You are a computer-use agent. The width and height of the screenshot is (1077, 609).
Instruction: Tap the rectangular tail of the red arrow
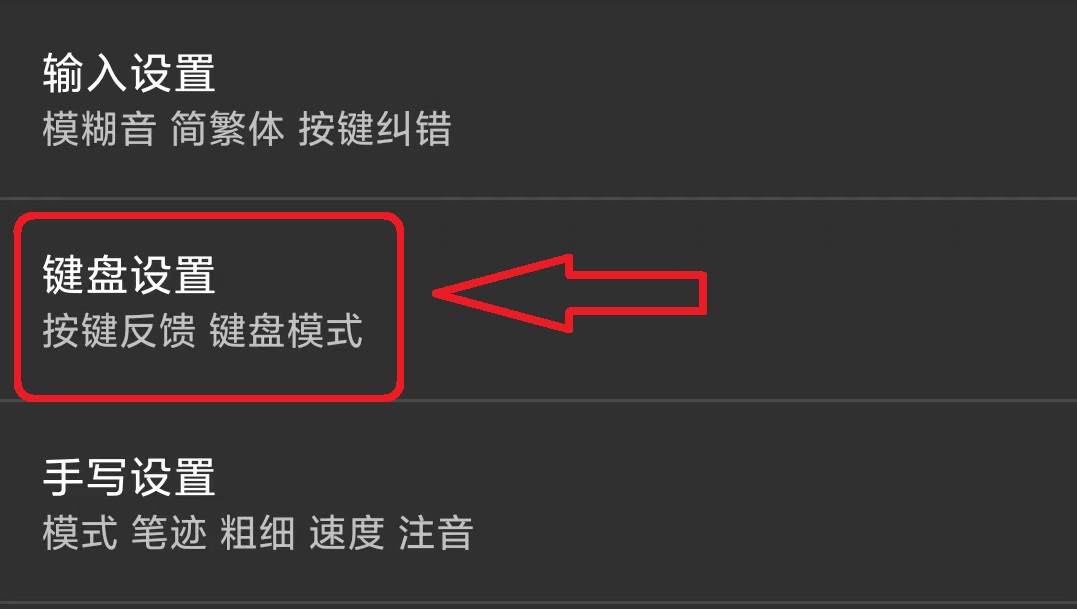pos(638,293)
